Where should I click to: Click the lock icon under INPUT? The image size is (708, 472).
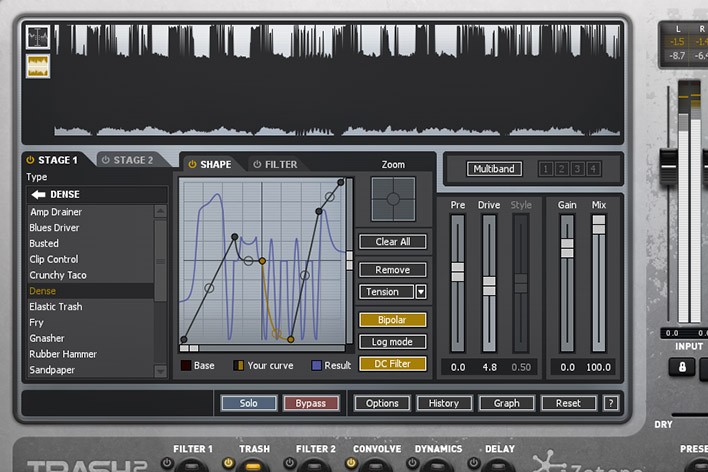(682, 366)
